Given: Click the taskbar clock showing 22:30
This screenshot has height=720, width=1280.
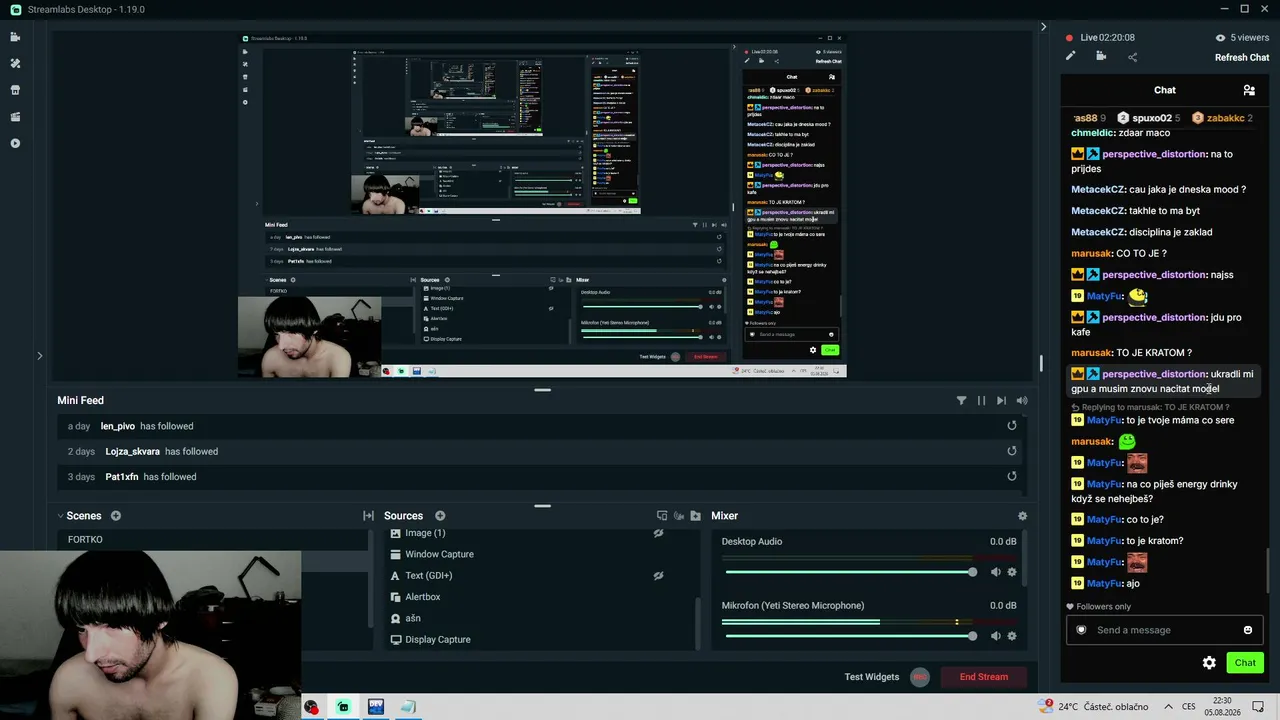Looking at the screenshot, I should click(x=1222, y=707).
